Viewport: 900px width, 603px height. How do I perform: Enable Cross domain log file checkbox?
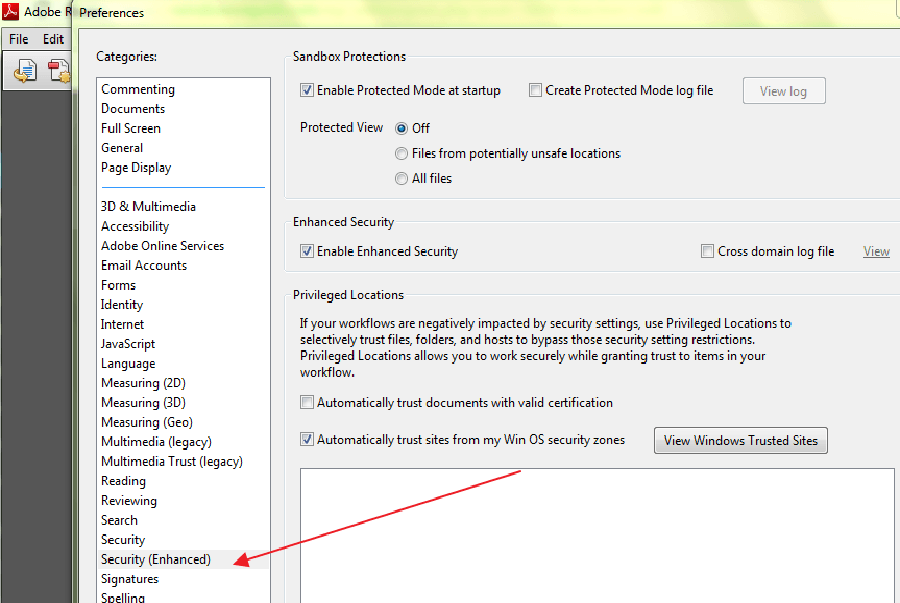coord(707,251)
